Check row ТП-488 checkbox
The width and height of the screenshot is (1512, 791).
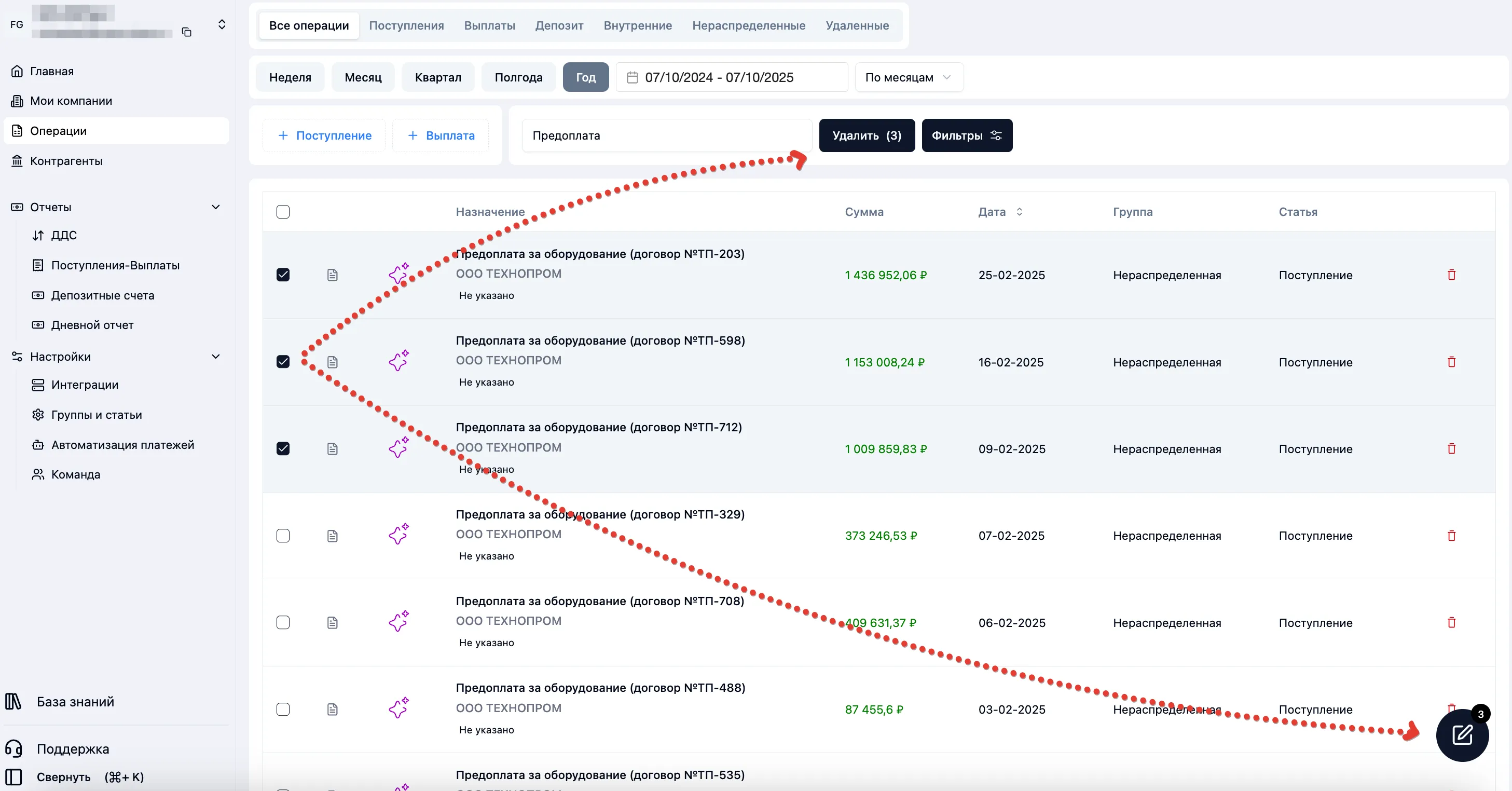[283, 710]
